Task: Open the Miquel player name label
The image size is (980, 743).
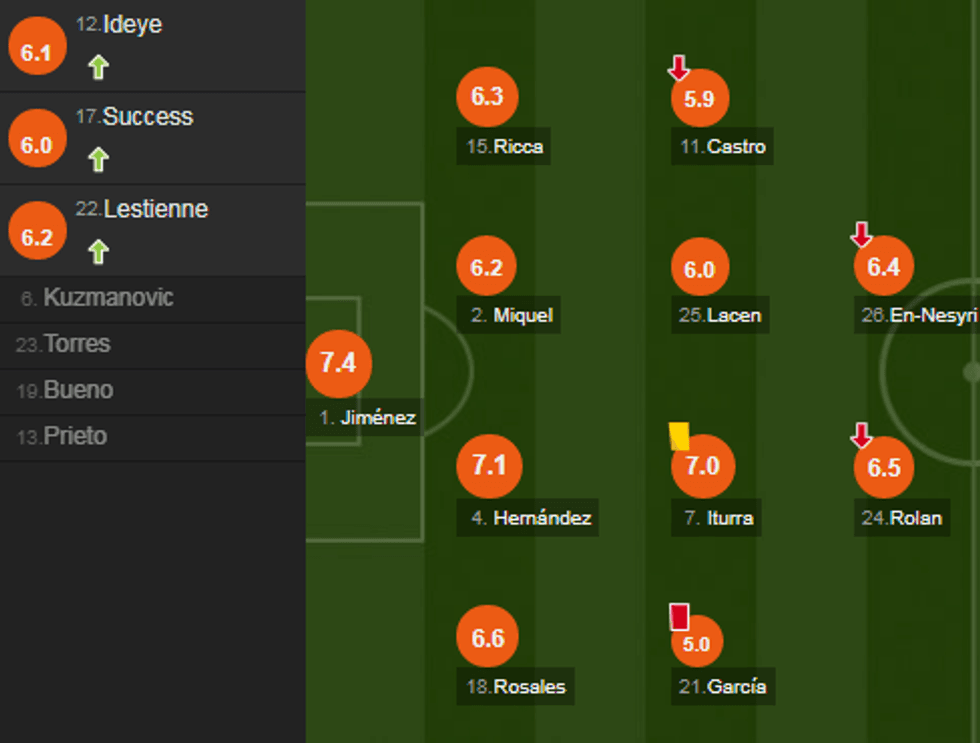Action: (511, 315)
